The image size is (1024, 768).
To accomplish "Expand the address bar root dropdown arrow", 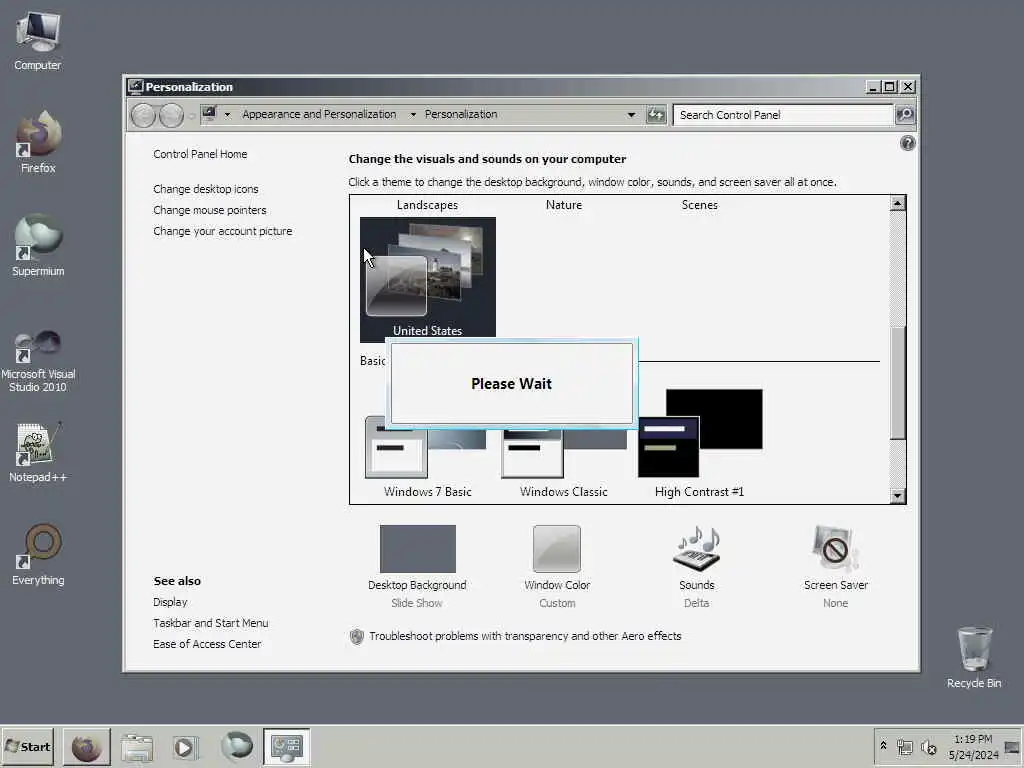I will (227, 115).
